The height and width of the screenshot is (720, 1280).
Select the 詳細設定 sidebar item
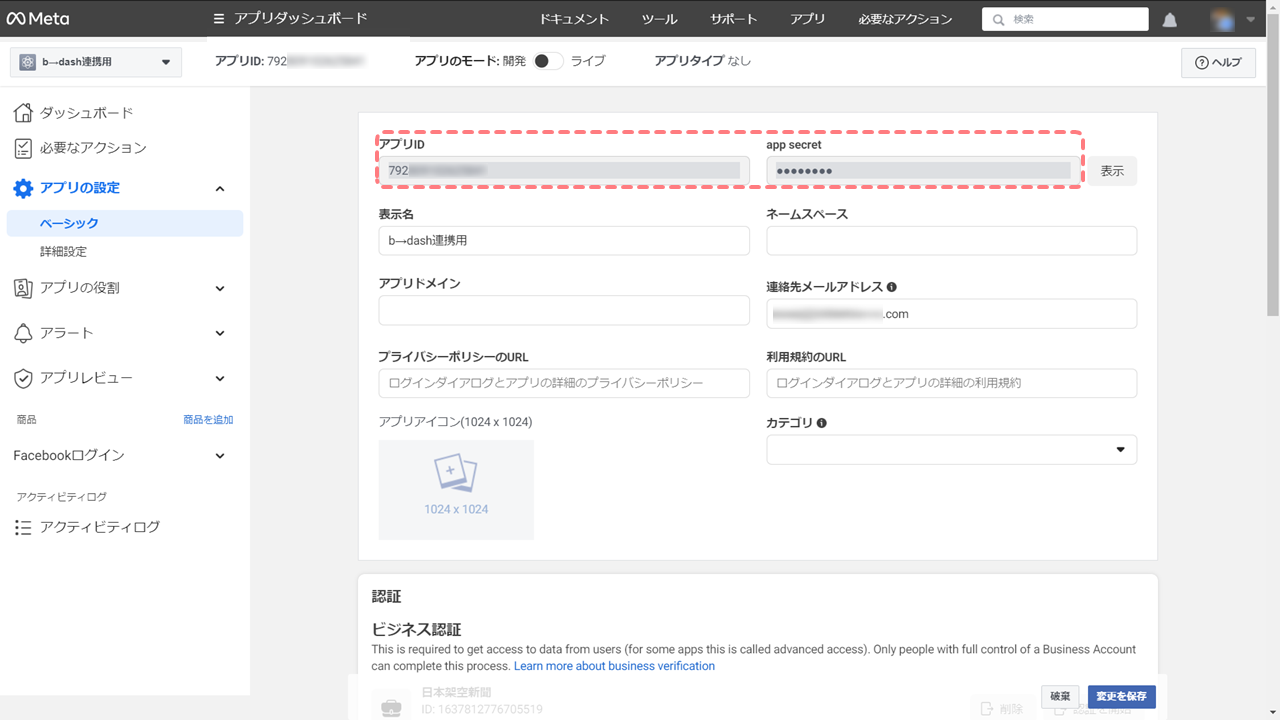[63, 252]
